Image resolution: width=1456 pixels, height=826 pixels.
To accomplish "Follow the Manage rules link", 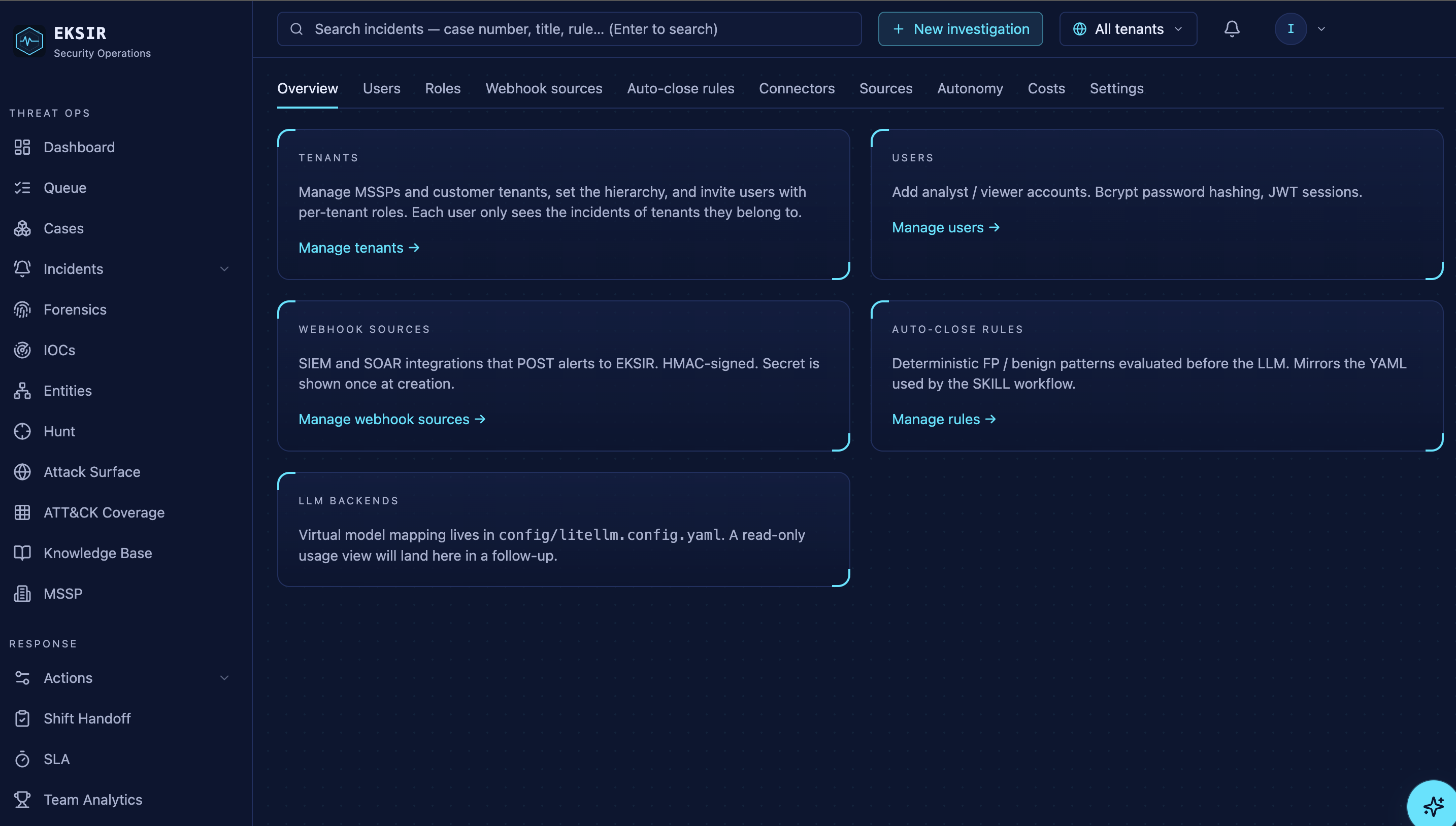I will pyautogui.click(x=944, y=419).
